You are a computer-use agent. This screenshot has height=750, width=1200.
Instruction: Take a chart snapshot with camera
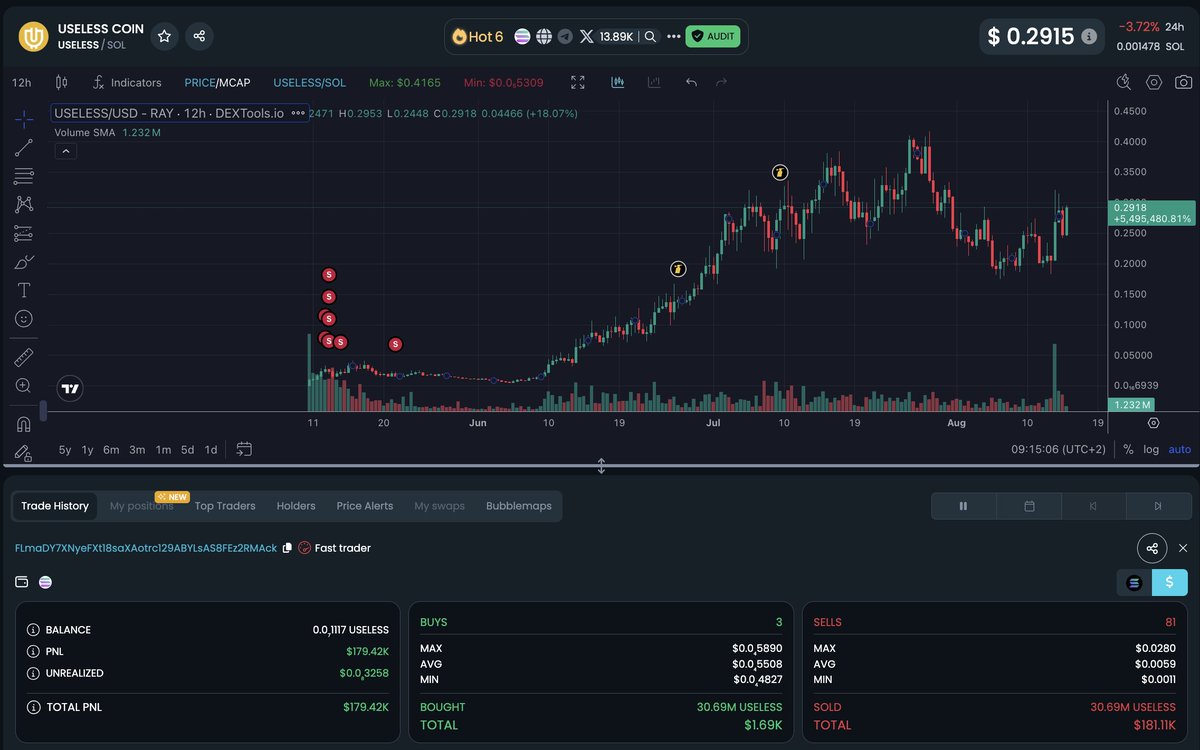pyautogui.click(x=1184, y=82)
